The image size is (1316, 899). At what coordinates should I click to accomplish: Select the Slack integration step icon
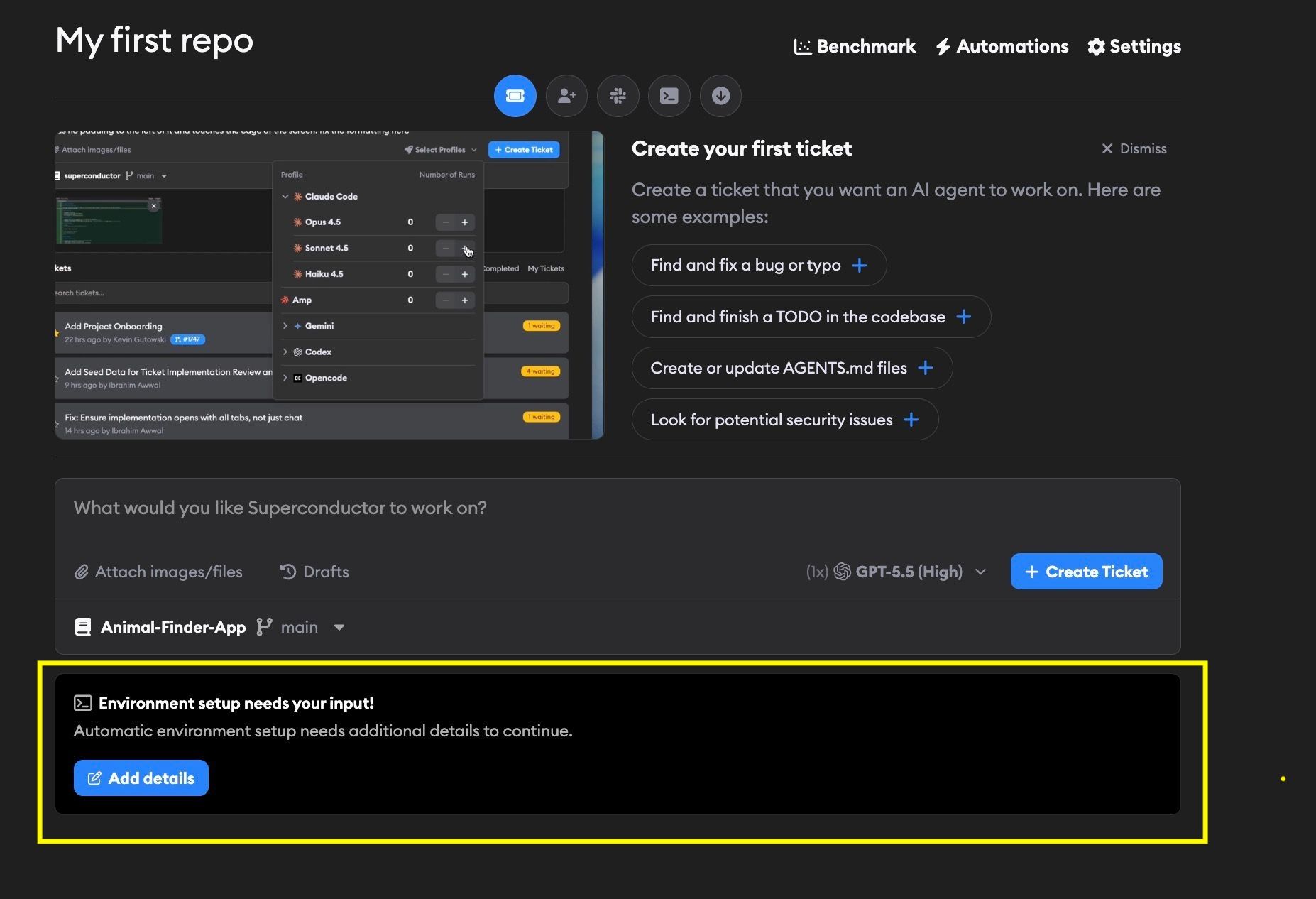[x=618, y=96]
